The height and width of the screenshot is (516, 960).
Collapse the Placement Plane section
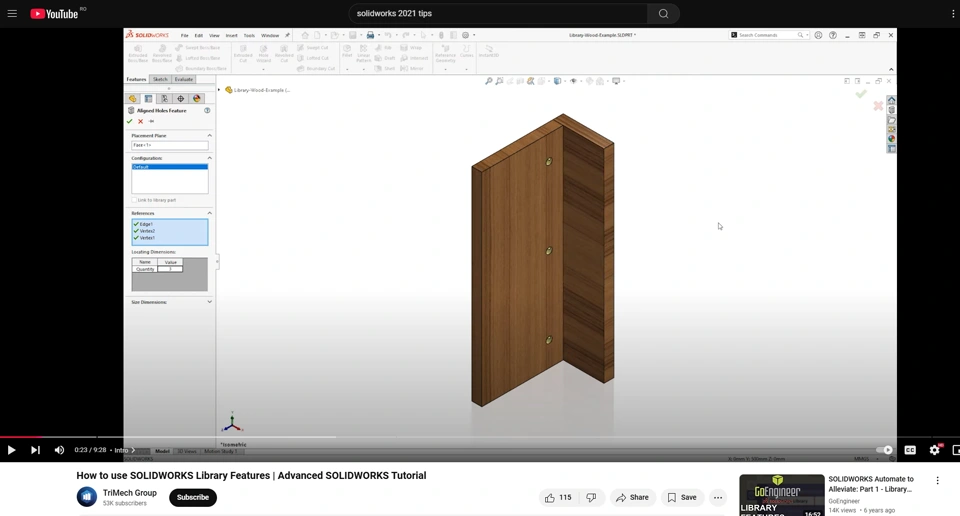[209, 136]
